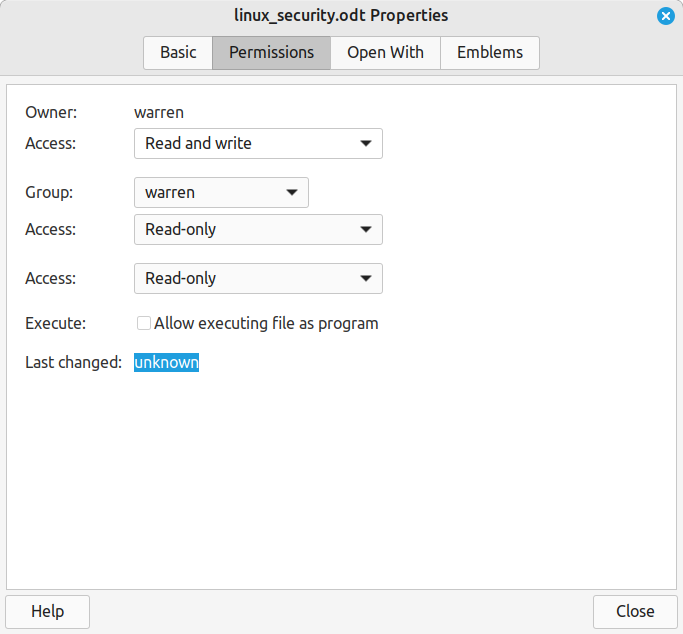Click the 'Last changed:' label
The width and height of the screenshot is (683, 634).
pyautogui.click(x=73, y=362)
